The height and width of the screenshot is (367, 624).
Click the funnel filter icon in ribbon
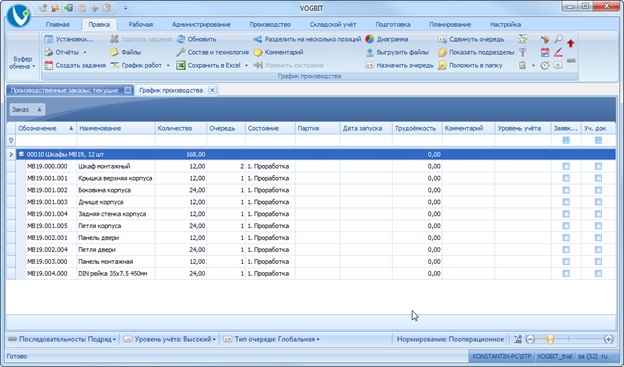523,52
